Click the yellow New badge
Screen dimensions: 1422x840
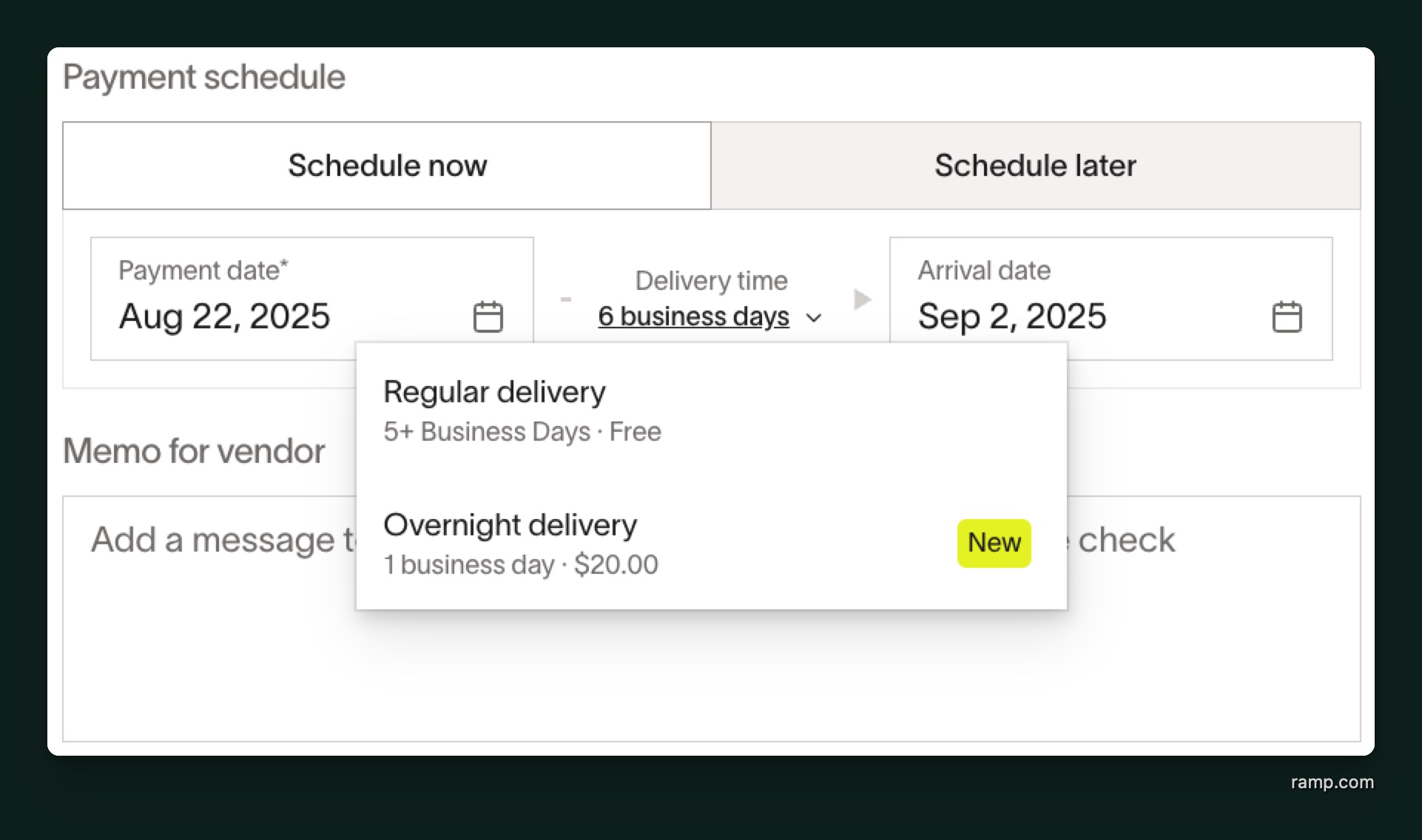point(994,543)
